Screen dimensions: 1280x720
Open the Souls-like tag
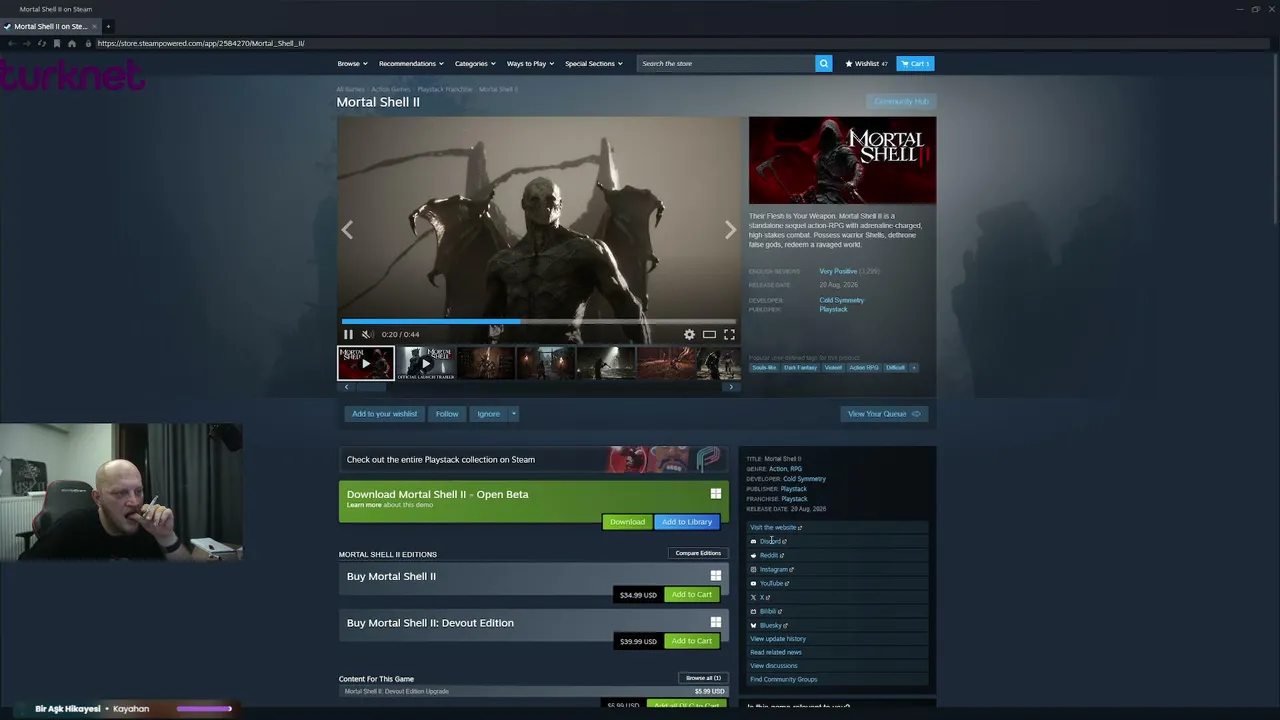click(x=764, y=367)
